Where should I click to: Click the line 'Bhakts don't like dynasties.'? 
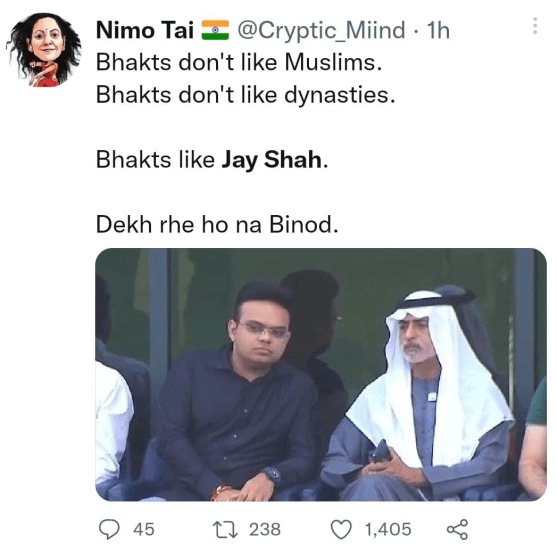point(246,95)
